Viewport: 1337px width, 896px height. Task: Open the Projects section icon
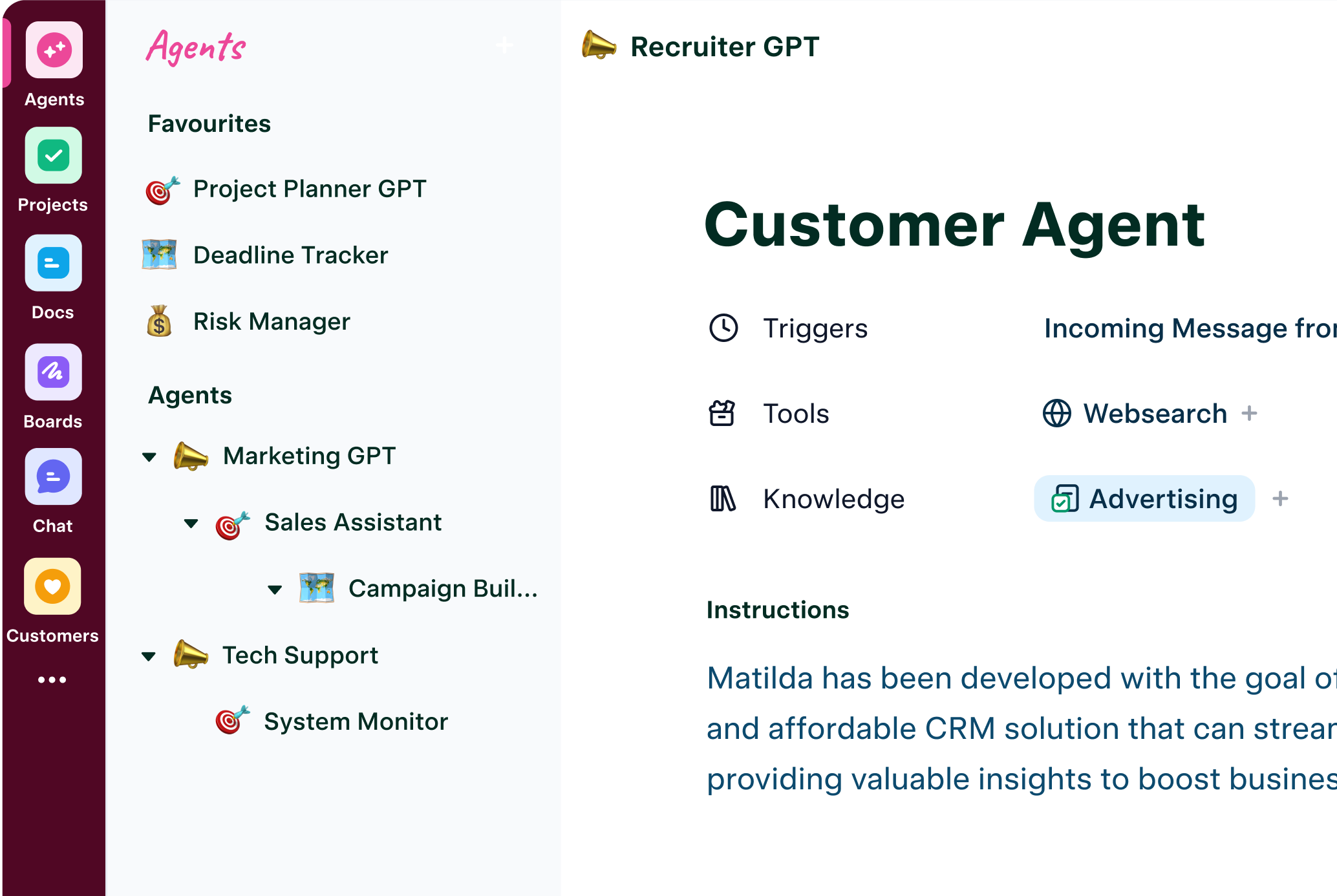coord(53,156)
